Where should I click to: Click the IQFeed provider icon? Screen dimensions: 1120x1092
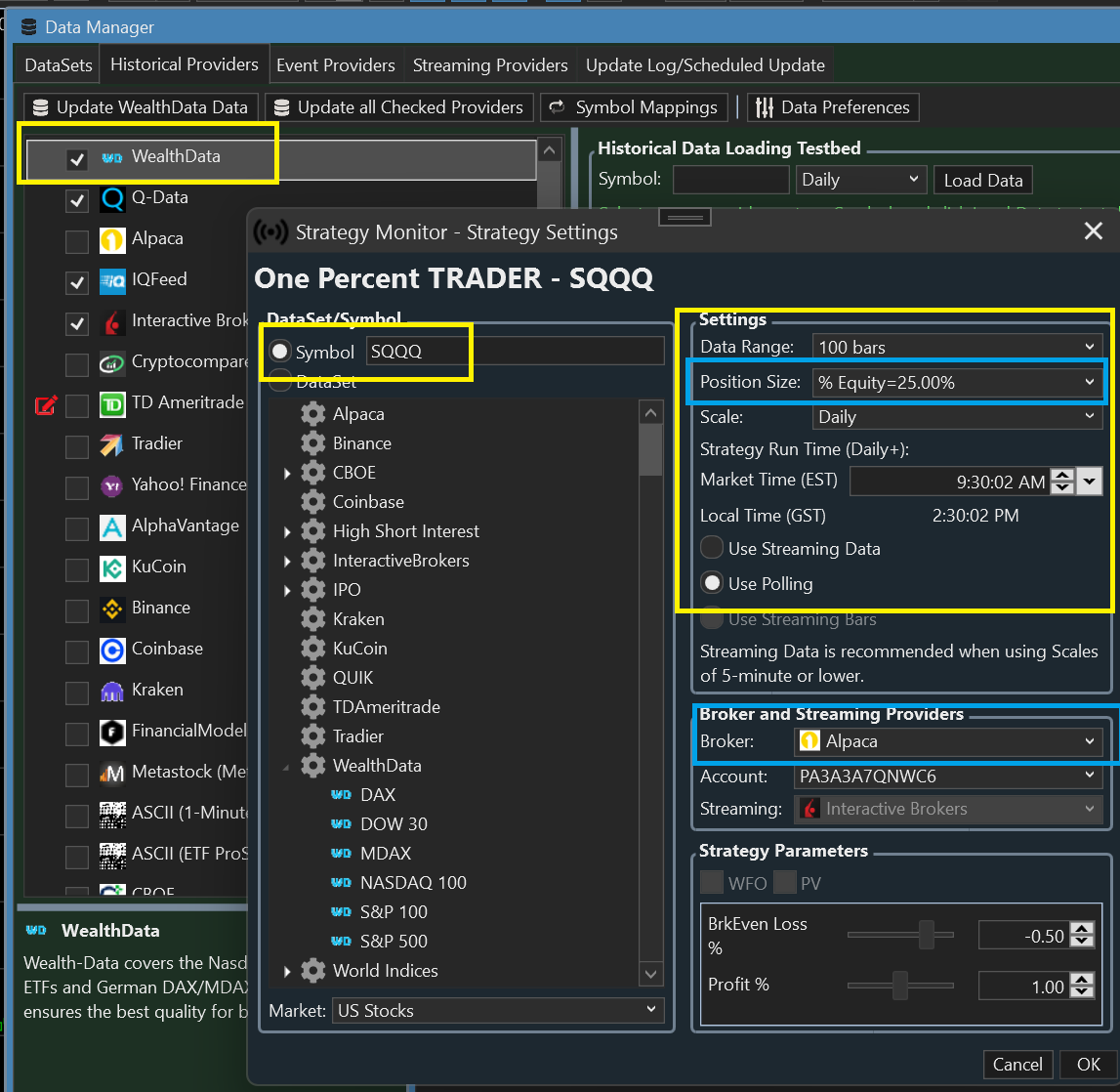[x=112, y=281]
